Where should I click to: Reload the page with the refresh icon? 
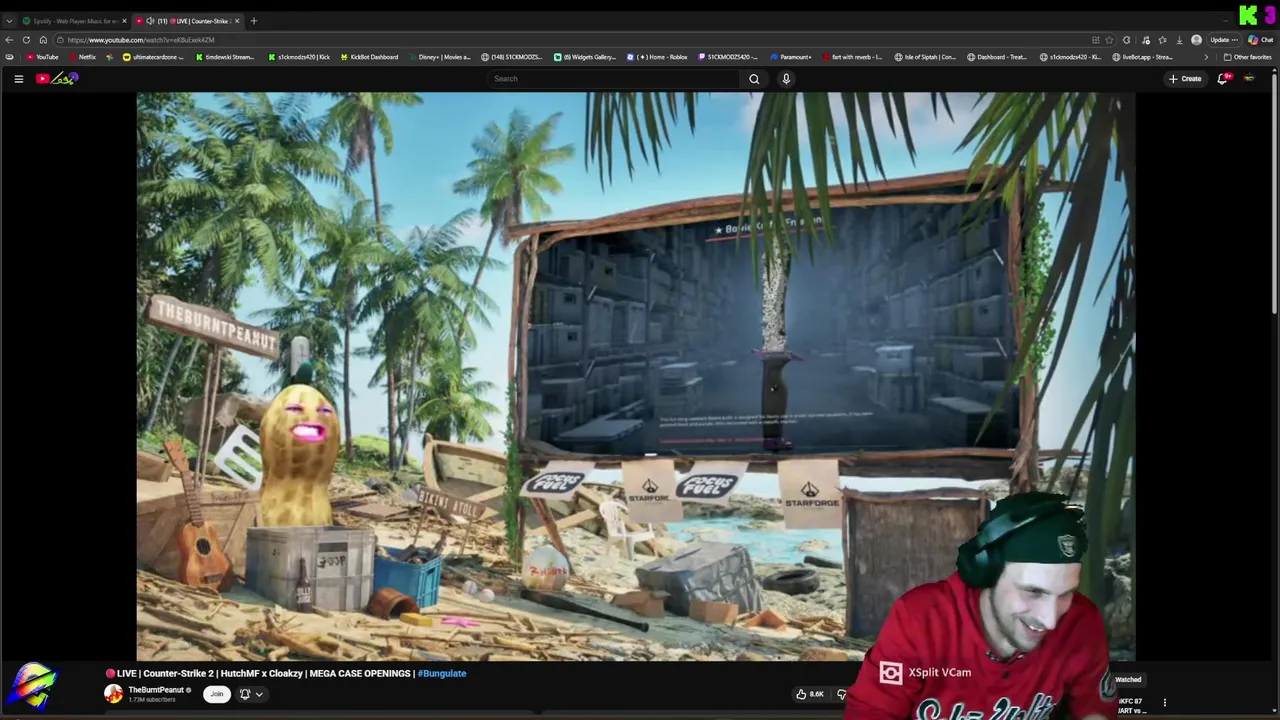(26, 40)
